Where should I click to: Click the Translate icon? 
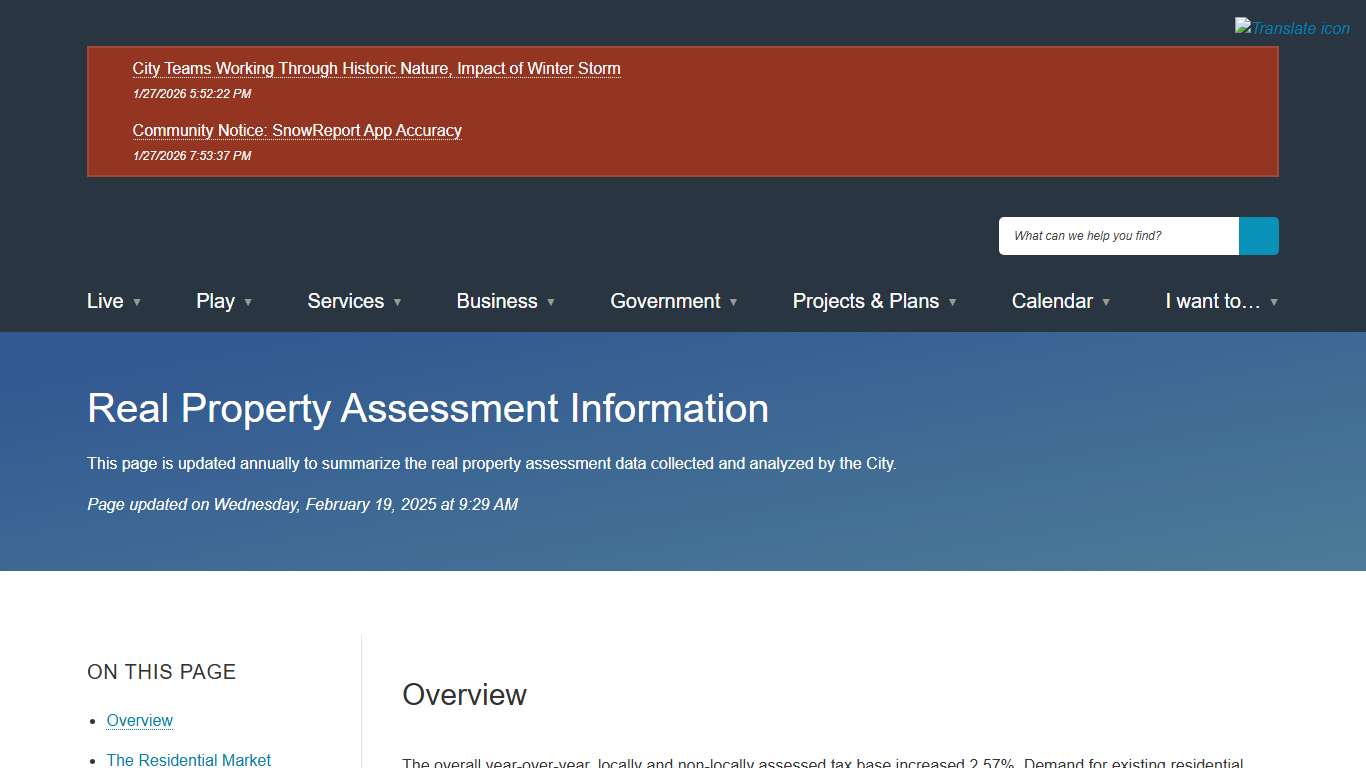[1291, 27]
